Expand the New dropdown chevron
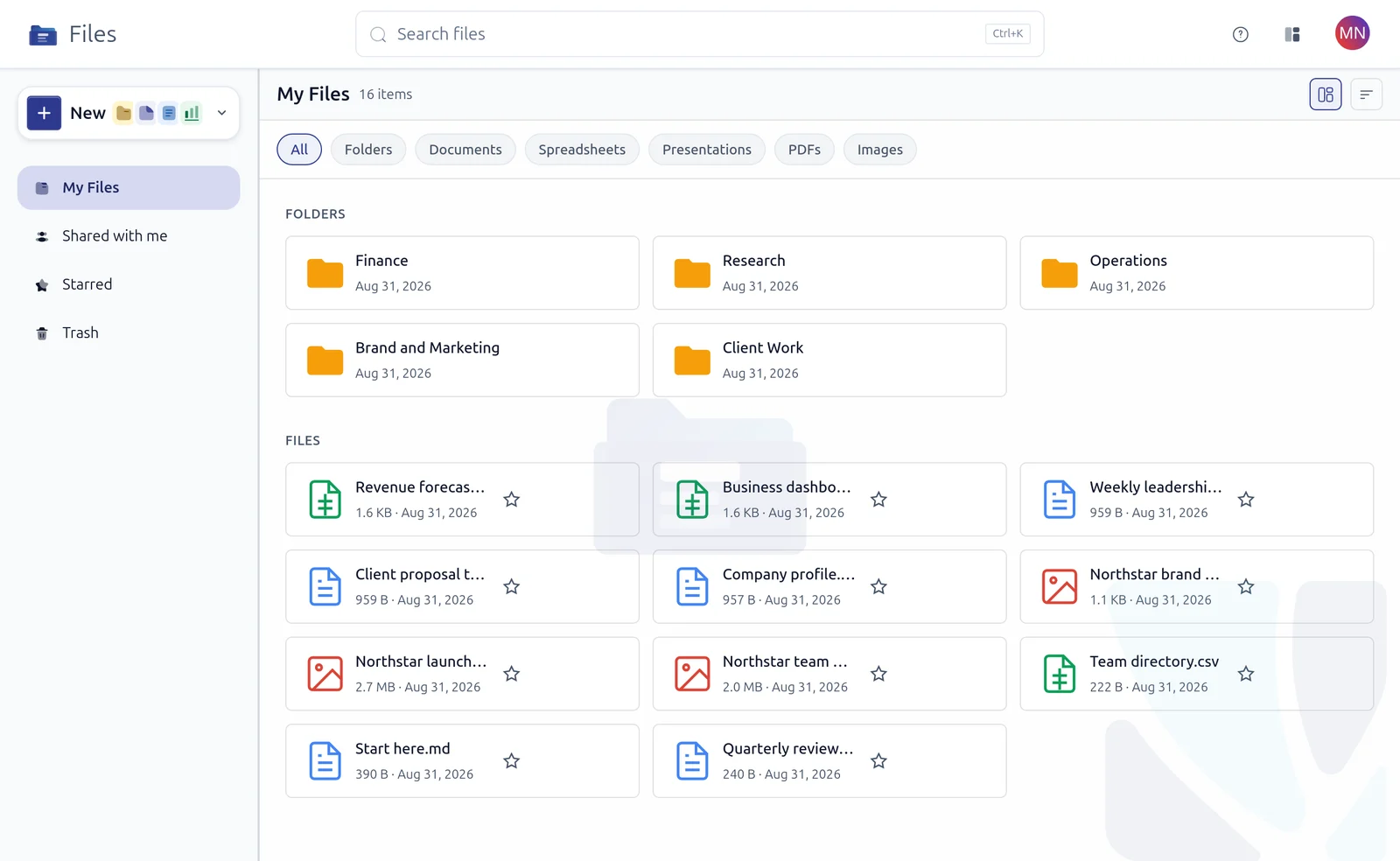 click(221, 113)
